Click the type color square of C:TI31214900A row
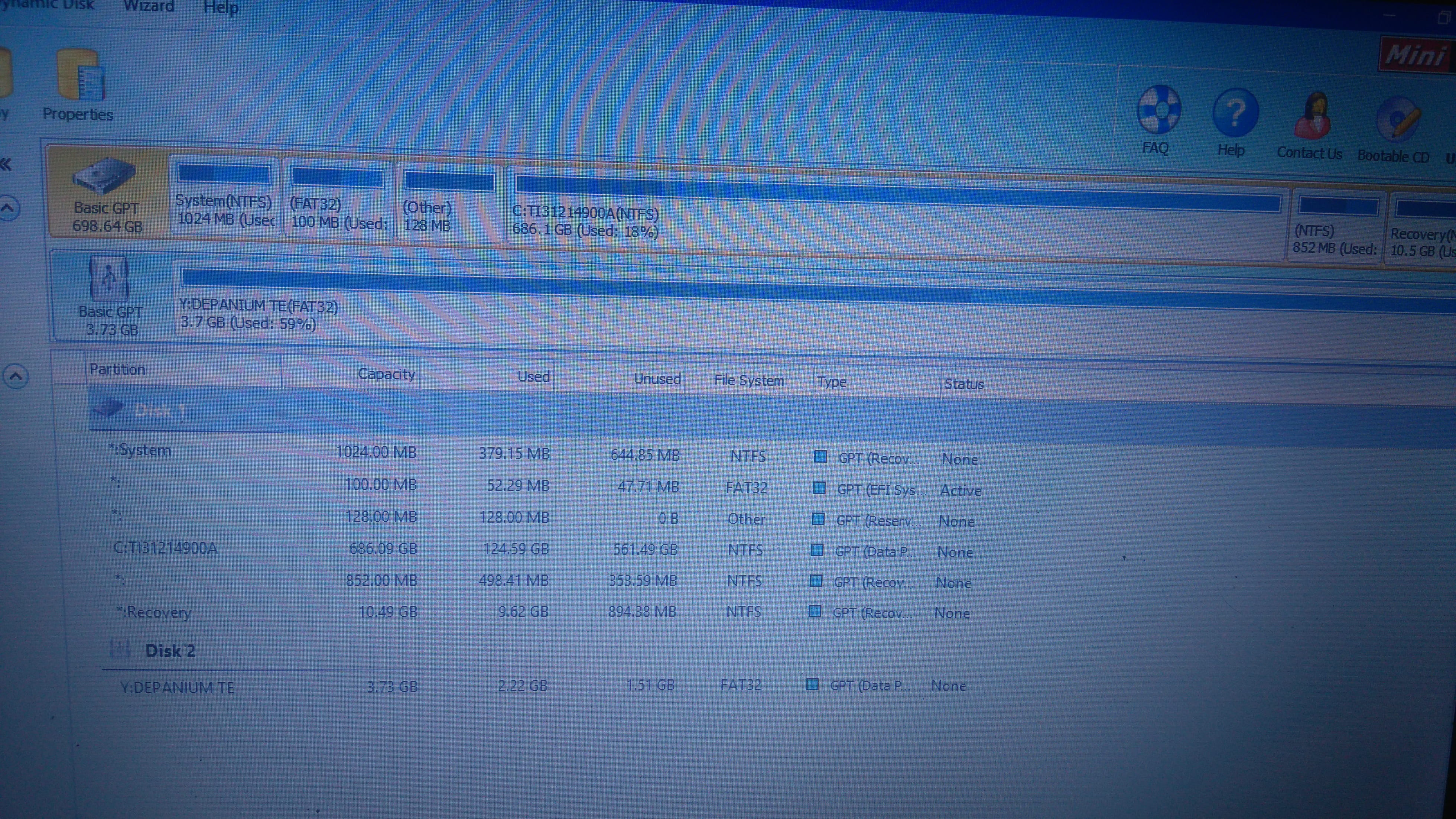Screen dimensions: 1456x819 817,550
